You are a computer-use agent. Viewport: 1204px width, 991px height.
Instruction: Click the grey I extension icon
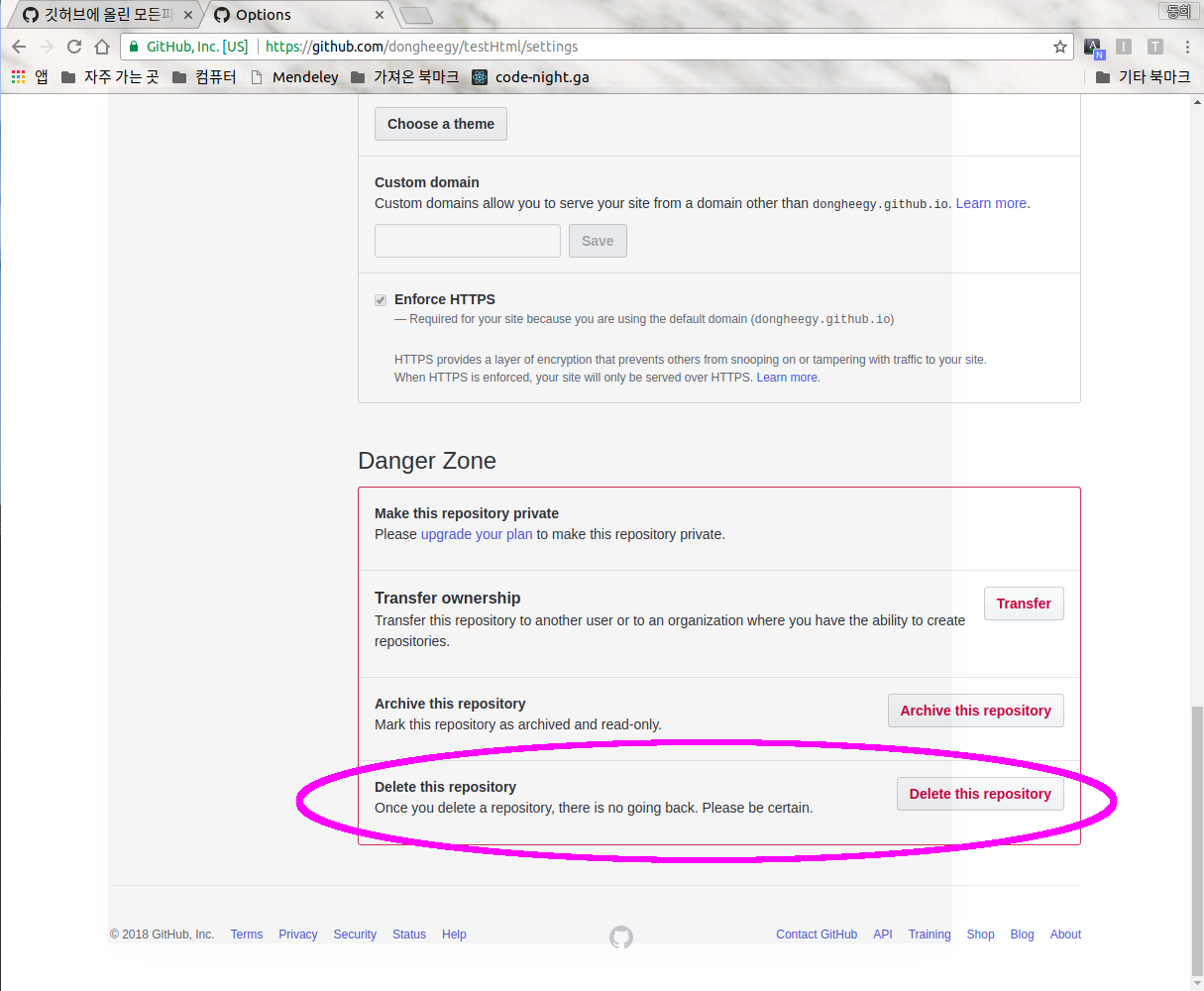click(1123, 47)
